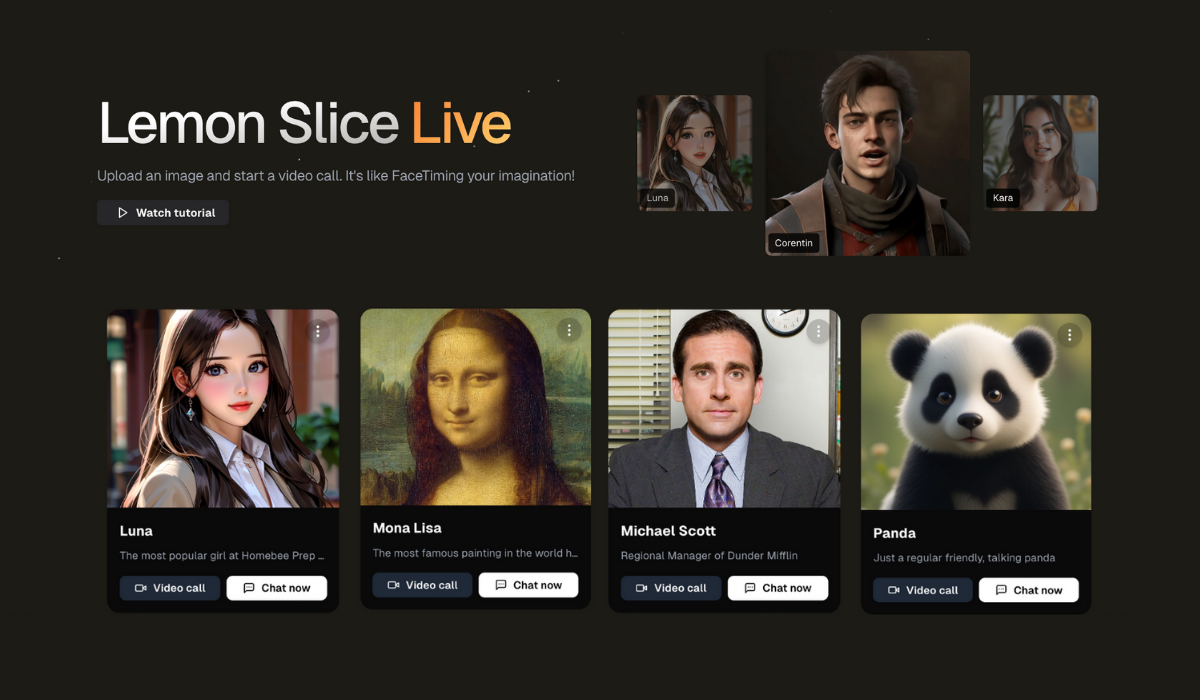Open the Panda character image
Image resolution: width=1200 pixels, height=700 pixels.
pos(976,412)
